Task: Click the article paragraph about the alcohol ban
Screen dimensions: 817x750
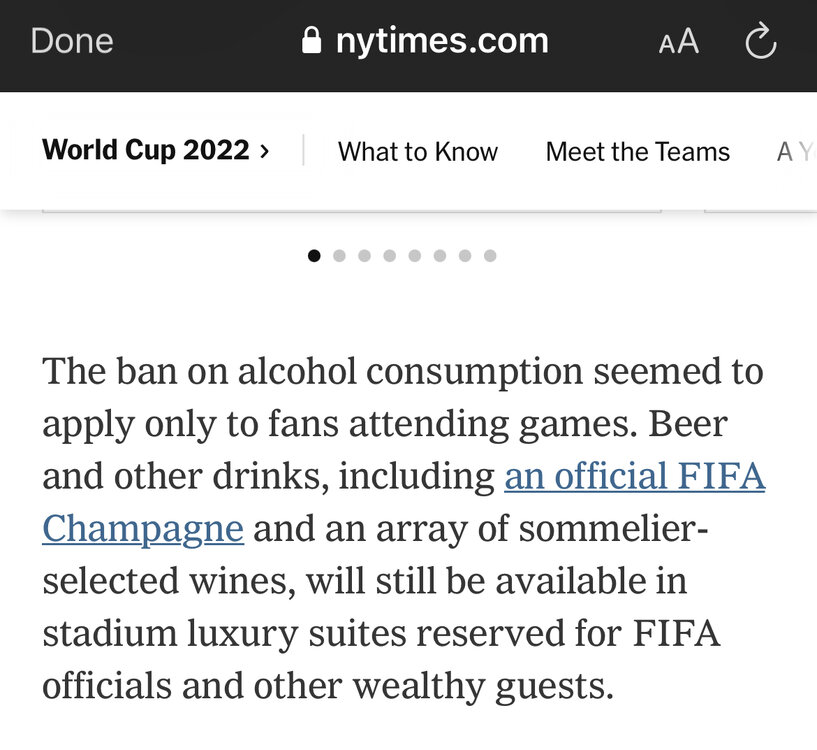Action: pyautogui.click(x=400, y=581)
